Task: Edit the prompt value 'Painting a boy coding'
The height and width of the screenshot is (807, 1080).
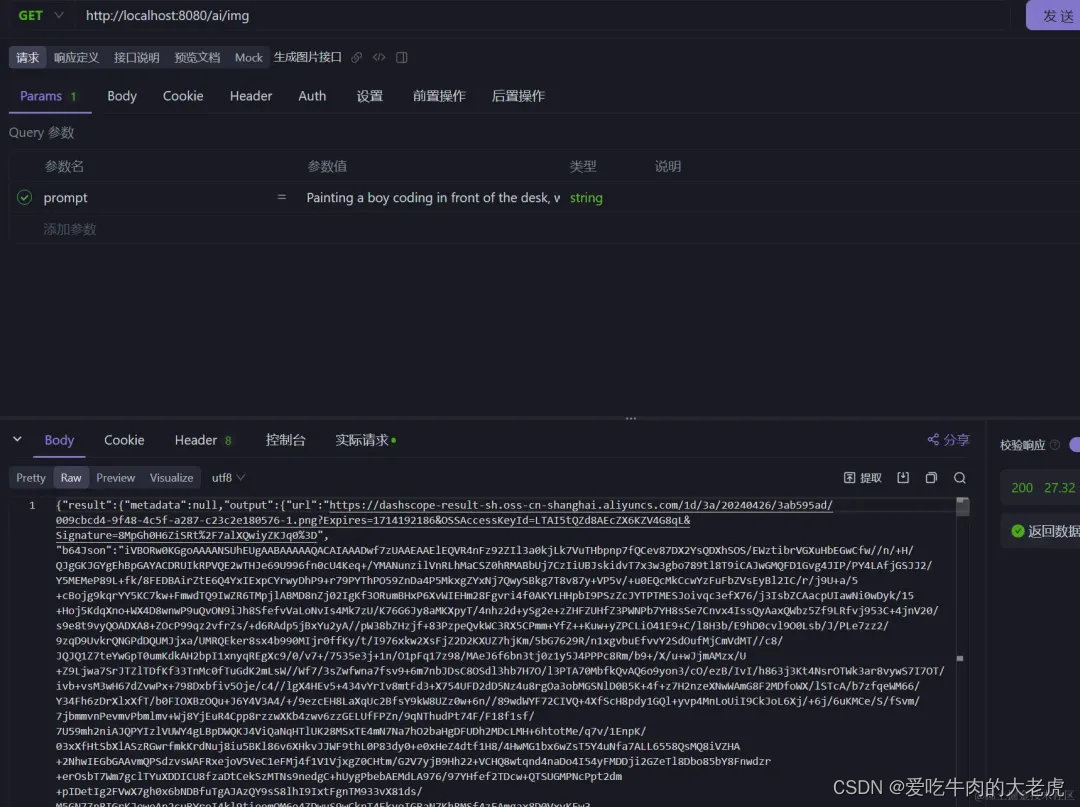Action: [433, 198]
